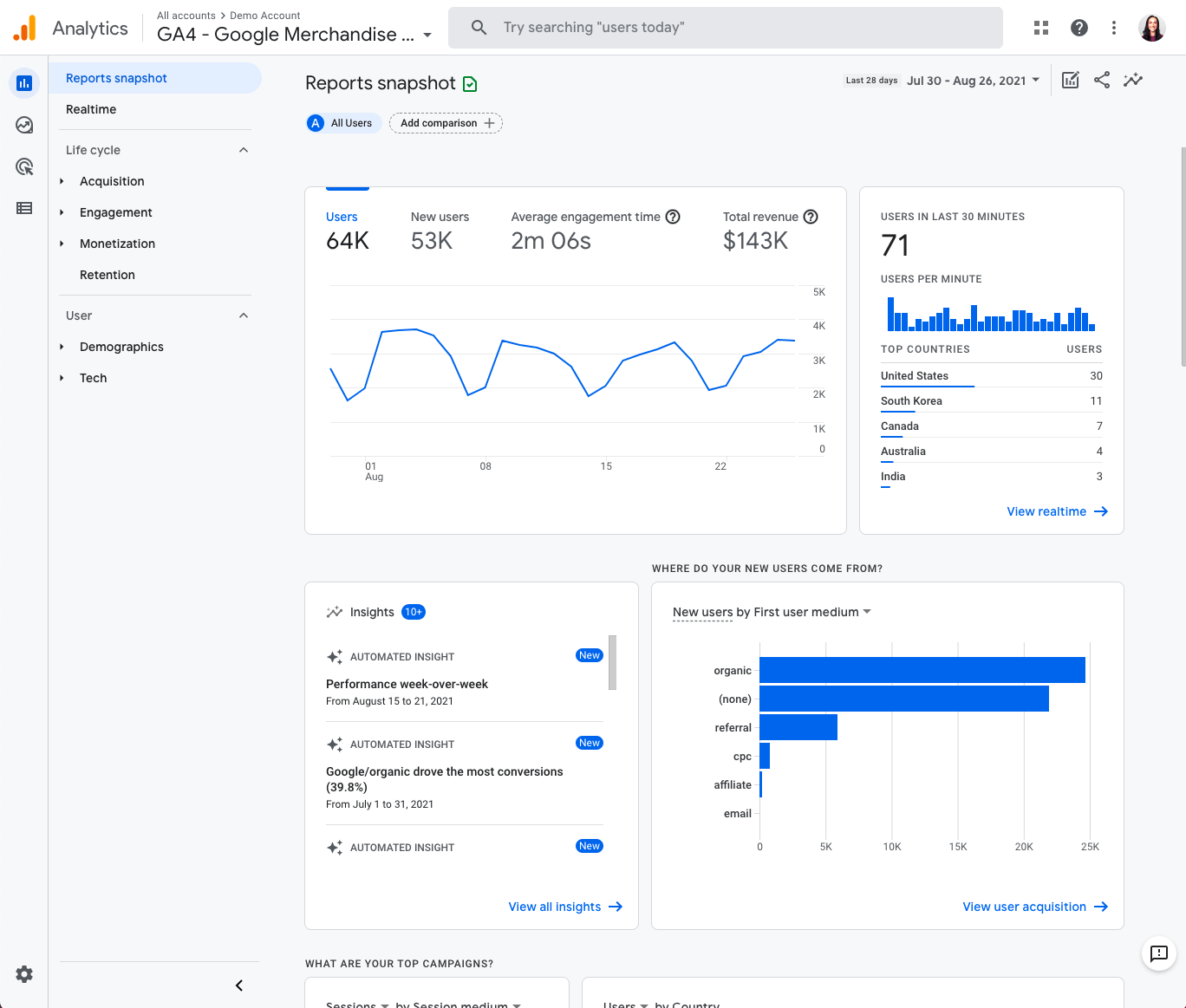Click the All Users comparison chip
Screen dimensions: 1186x1008
tap(343, 123)
